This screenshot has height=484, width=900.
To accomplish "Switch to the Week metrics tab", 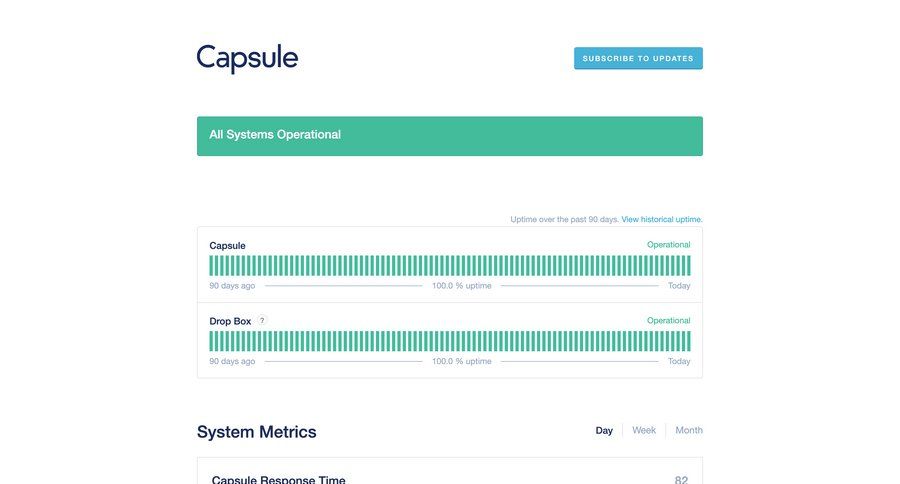I will [x=644, y=431].
